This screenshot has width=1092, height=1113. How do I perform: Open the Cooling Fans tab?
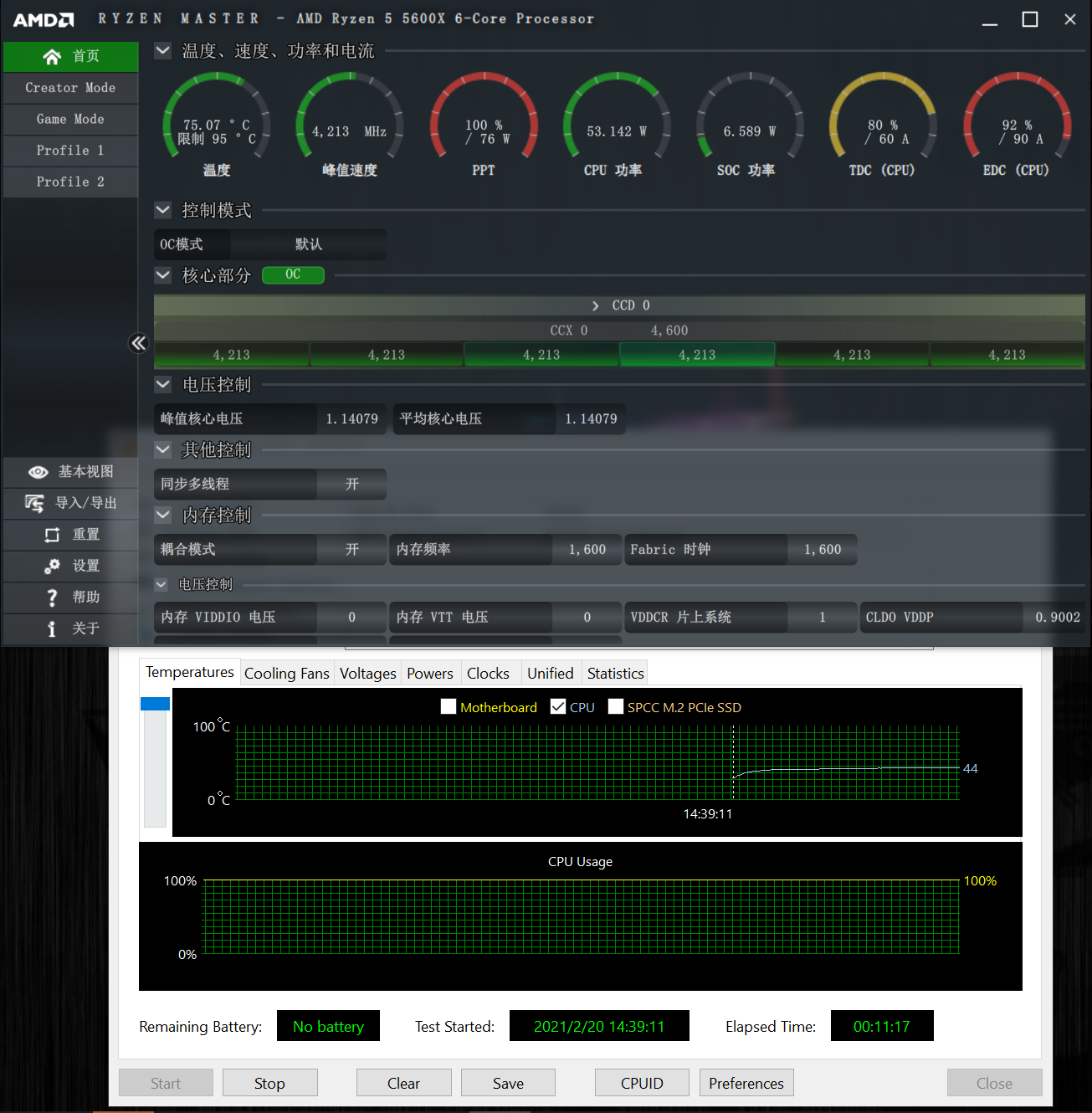[x=287, y=673]
